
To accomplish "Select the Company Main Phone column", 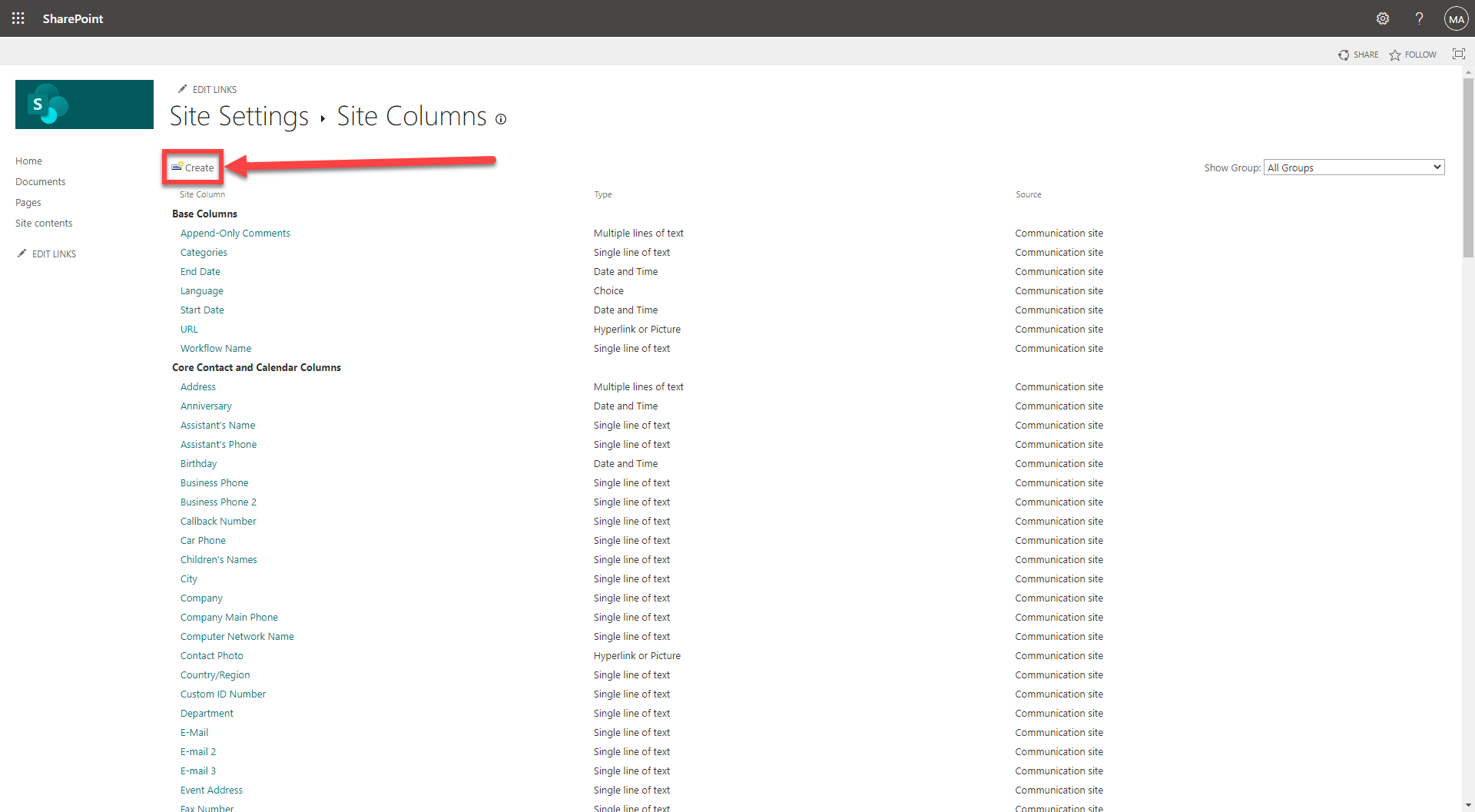I will coord(229,618).
